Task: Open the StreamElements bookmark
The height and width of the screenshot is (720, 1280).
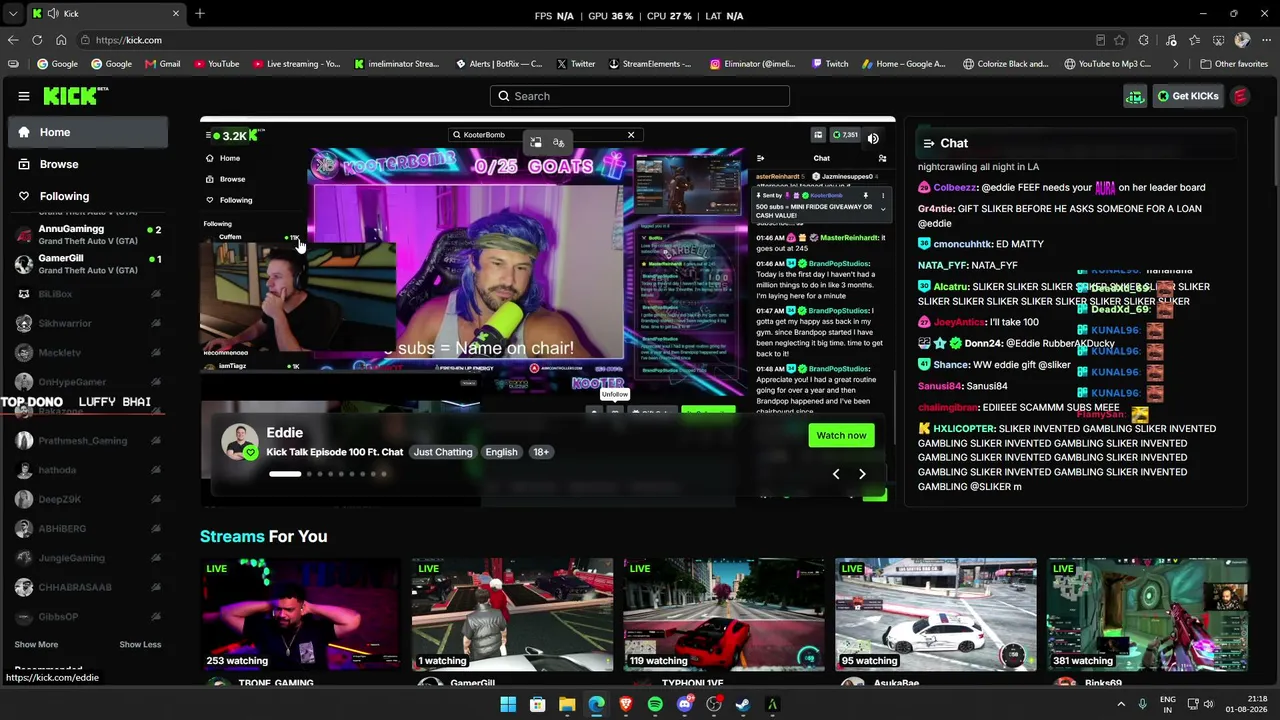Action: [x=649, y=64]
